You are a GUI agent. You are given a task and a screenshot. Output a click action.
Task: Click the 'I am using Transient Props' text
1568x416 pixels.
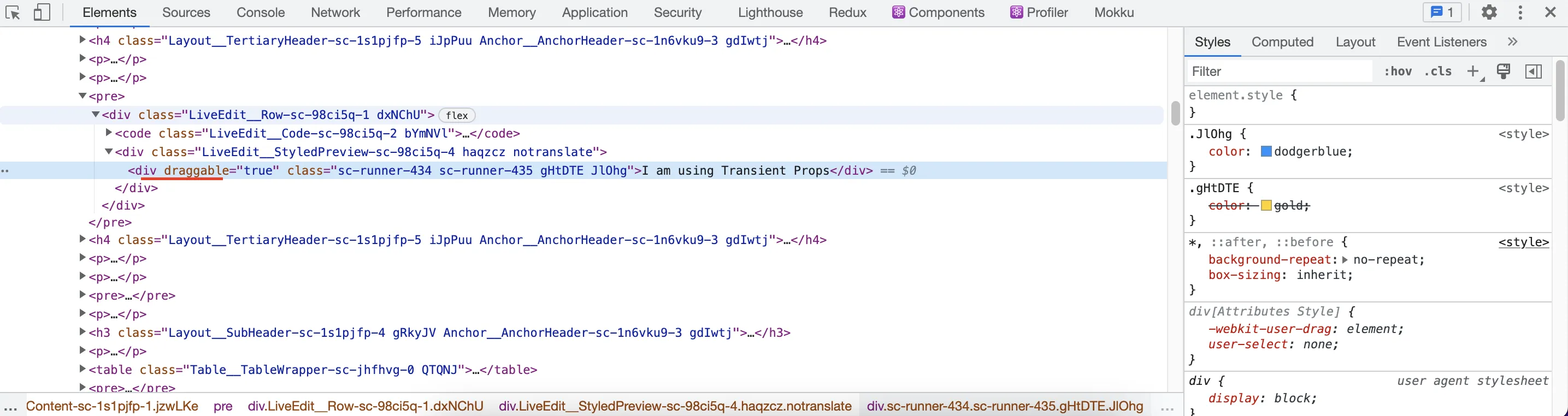coord(736,171)
